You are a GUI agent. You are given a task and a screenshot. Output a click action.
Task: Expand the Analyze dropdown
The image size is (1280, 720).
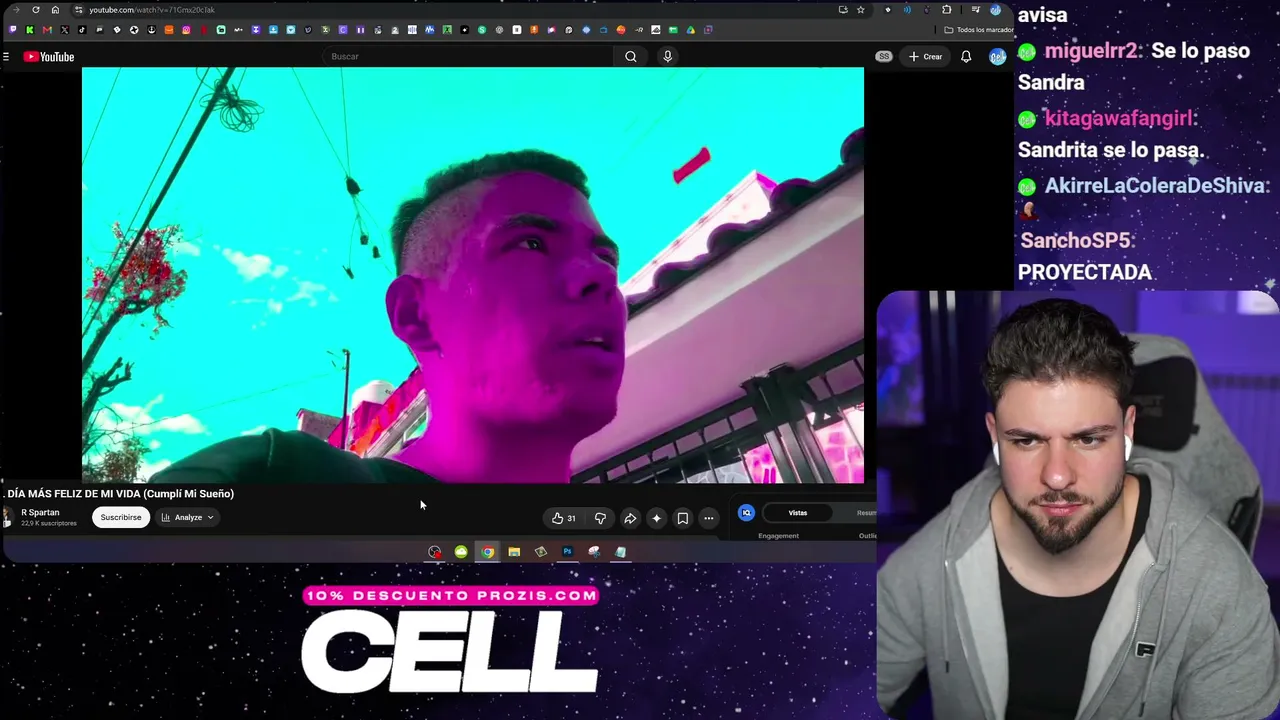pyautogui.click(x=188, y=518)
